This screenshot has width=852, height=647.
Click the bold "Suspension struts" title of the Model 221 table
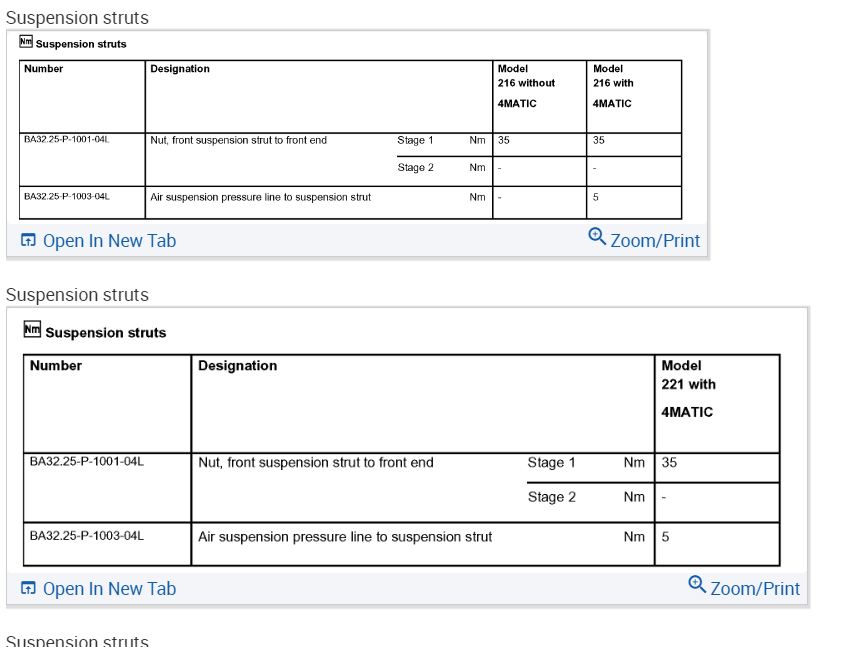pos(106,333)
